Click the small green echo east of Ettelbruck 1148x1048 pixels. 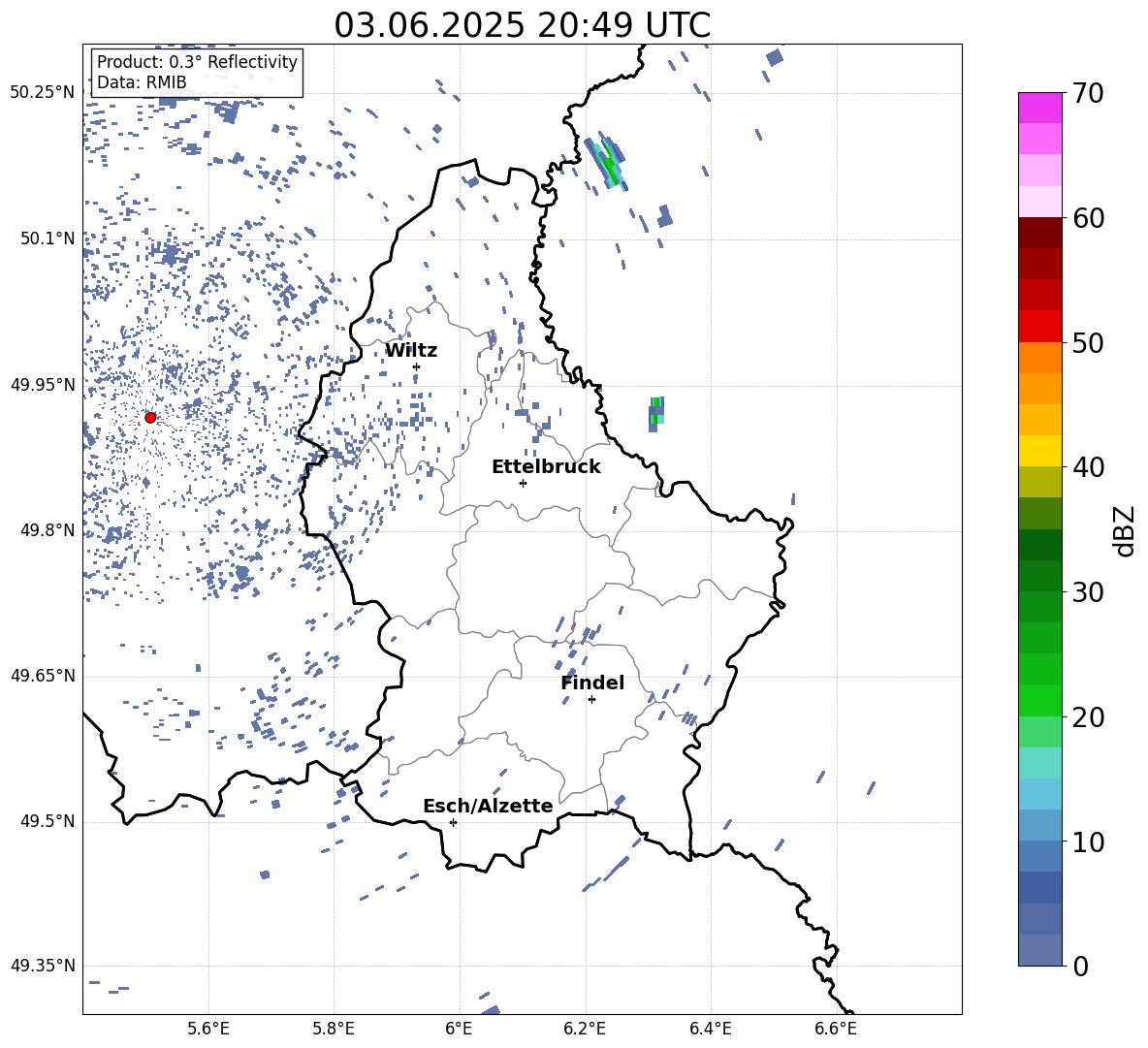[x=656, y=414]
